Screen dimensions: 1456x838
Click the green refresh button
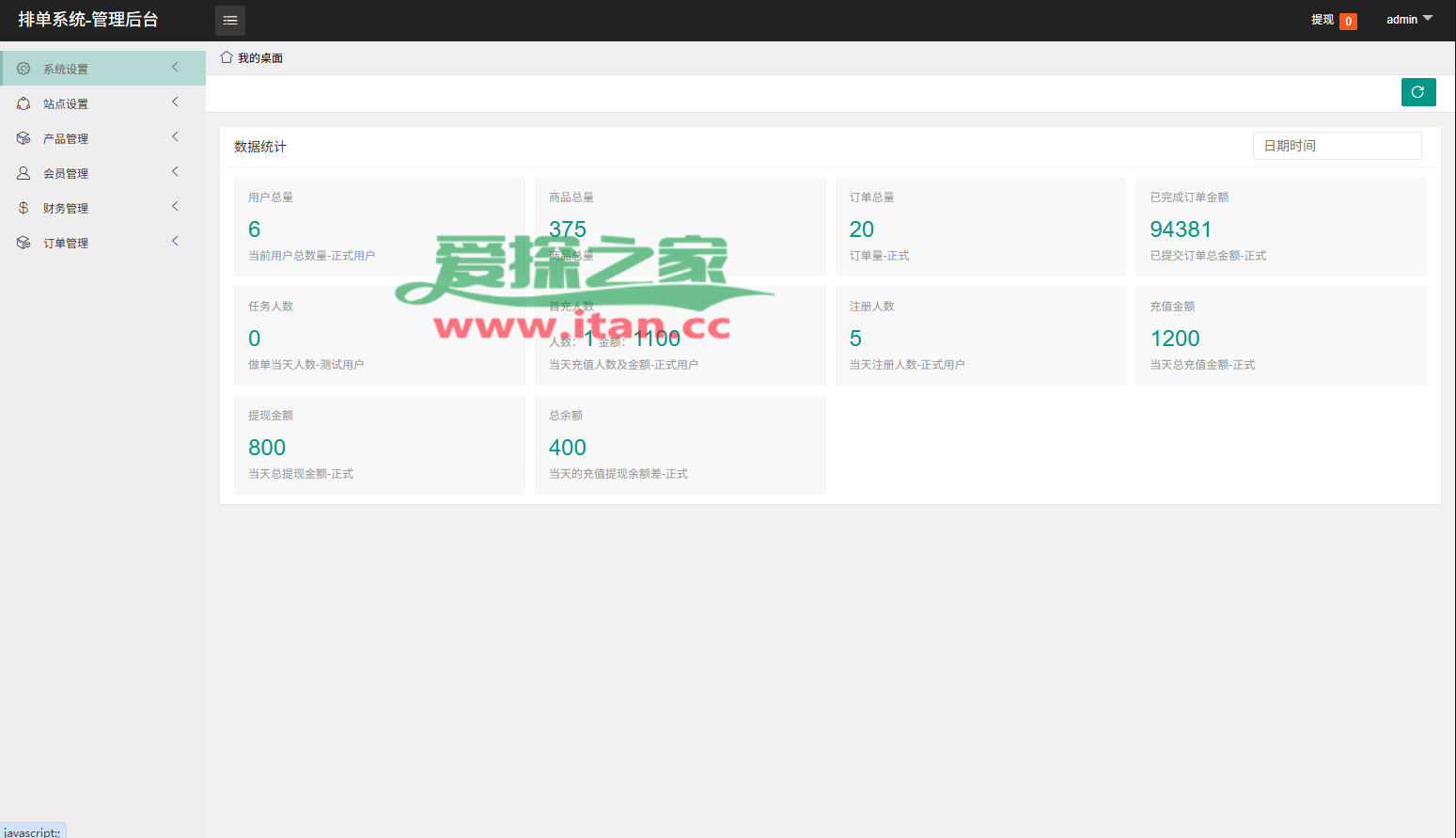pos(1417,92)
